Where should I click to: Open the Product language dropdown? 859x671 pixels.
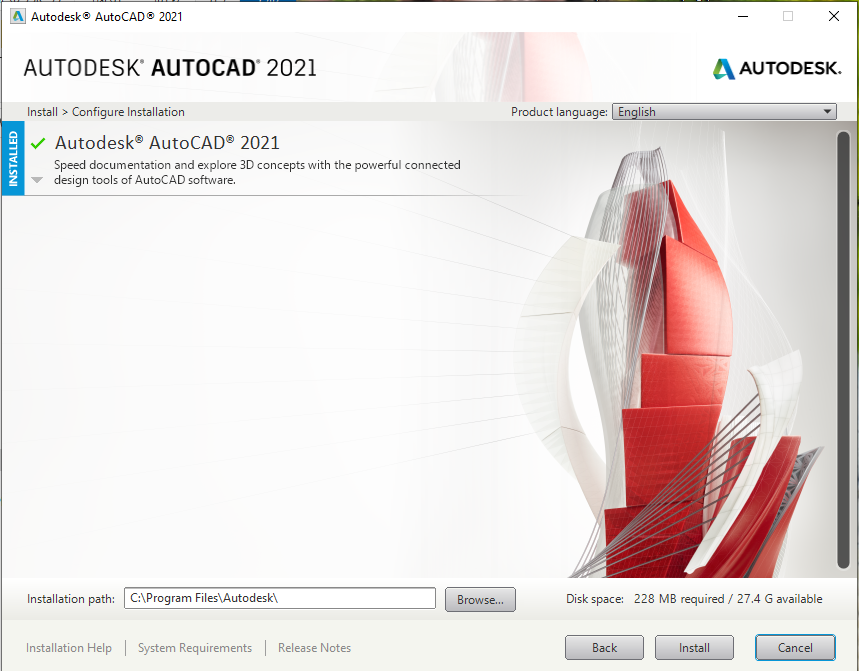point(724,112)
